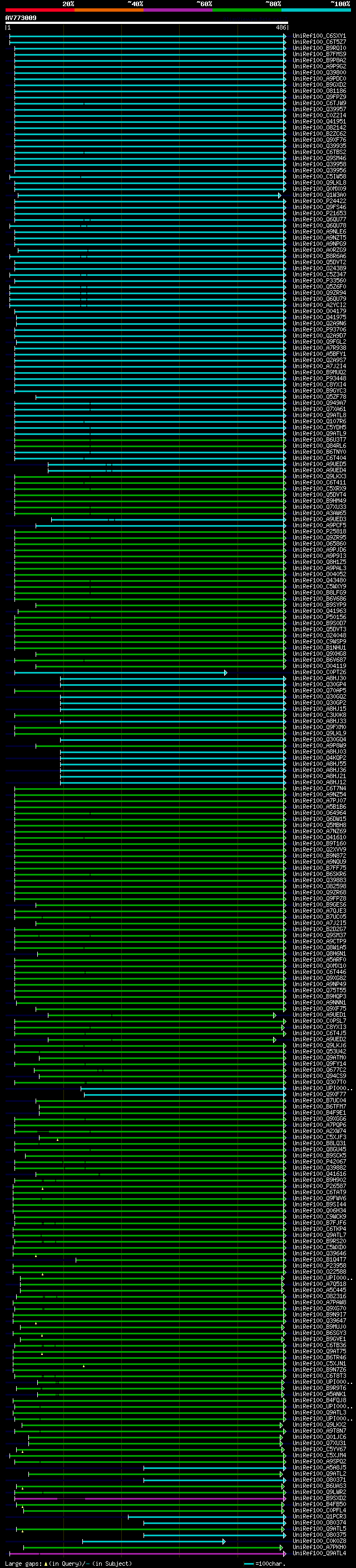Open hit UniRef100_Q9XF76
Screen dimensions: 356x1568
[319, 140]
